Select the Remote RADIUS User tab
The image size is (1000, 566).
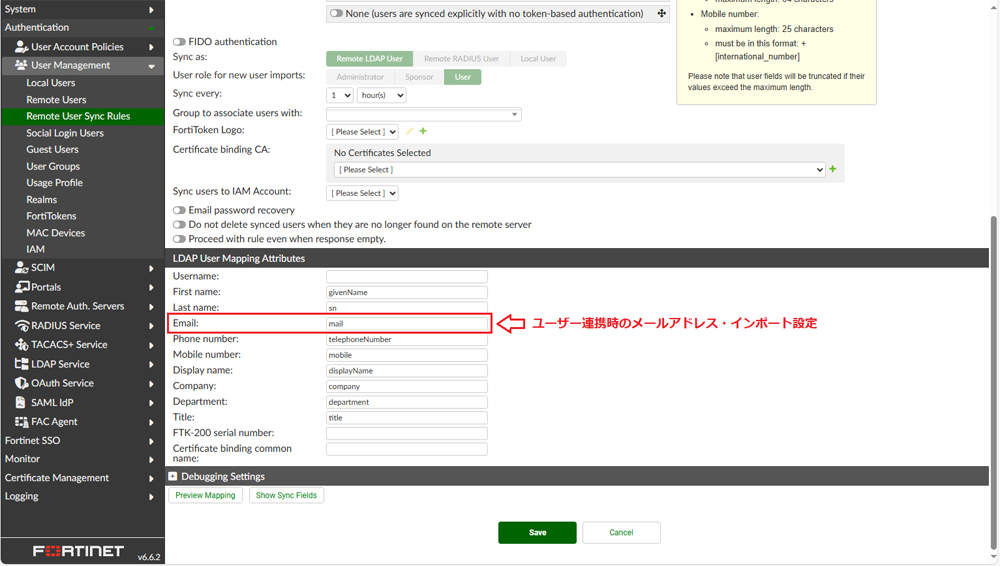(x=461, y=59)
